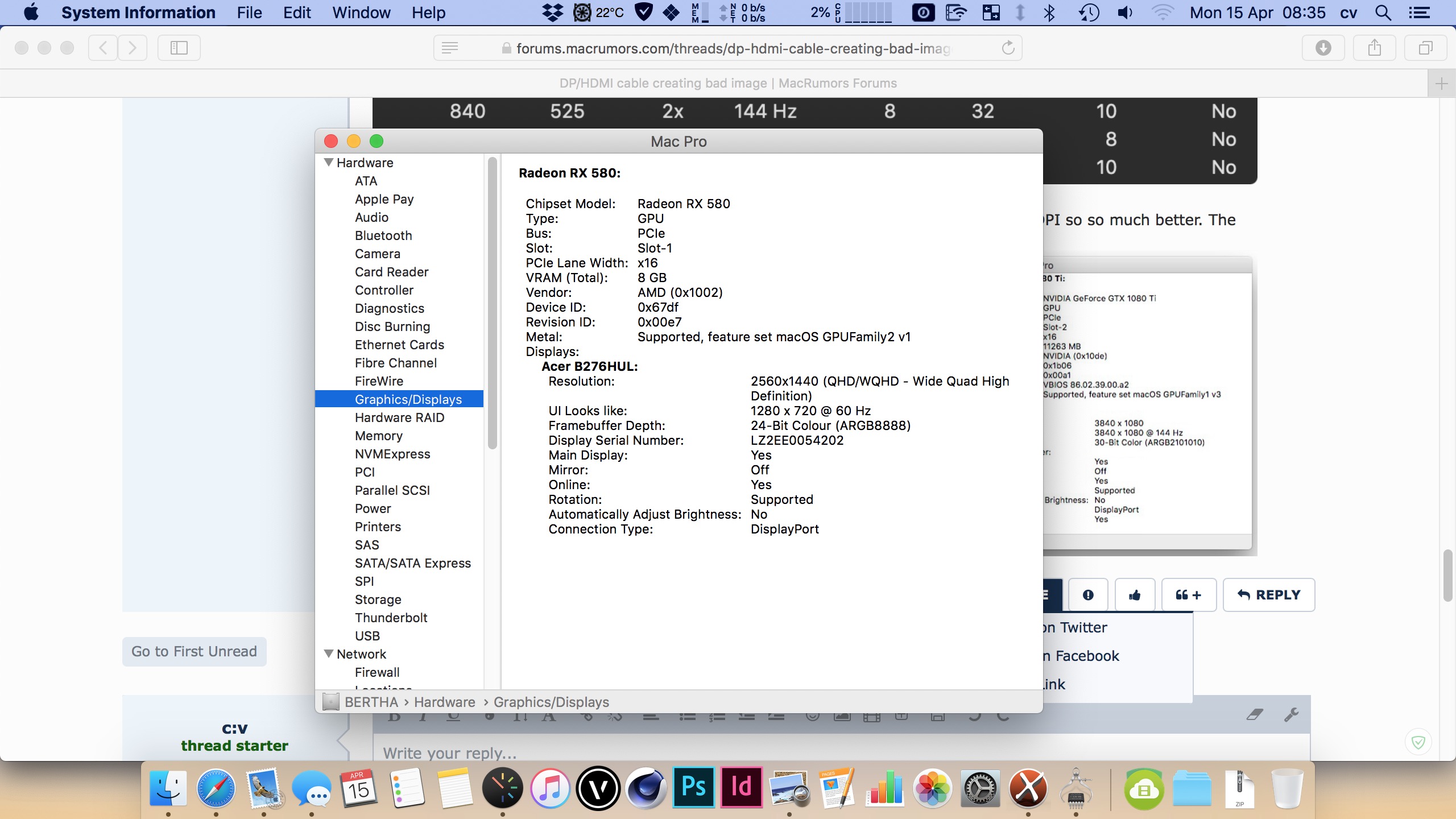
Task: Open the File menu
Action: (x=249, y=13)
